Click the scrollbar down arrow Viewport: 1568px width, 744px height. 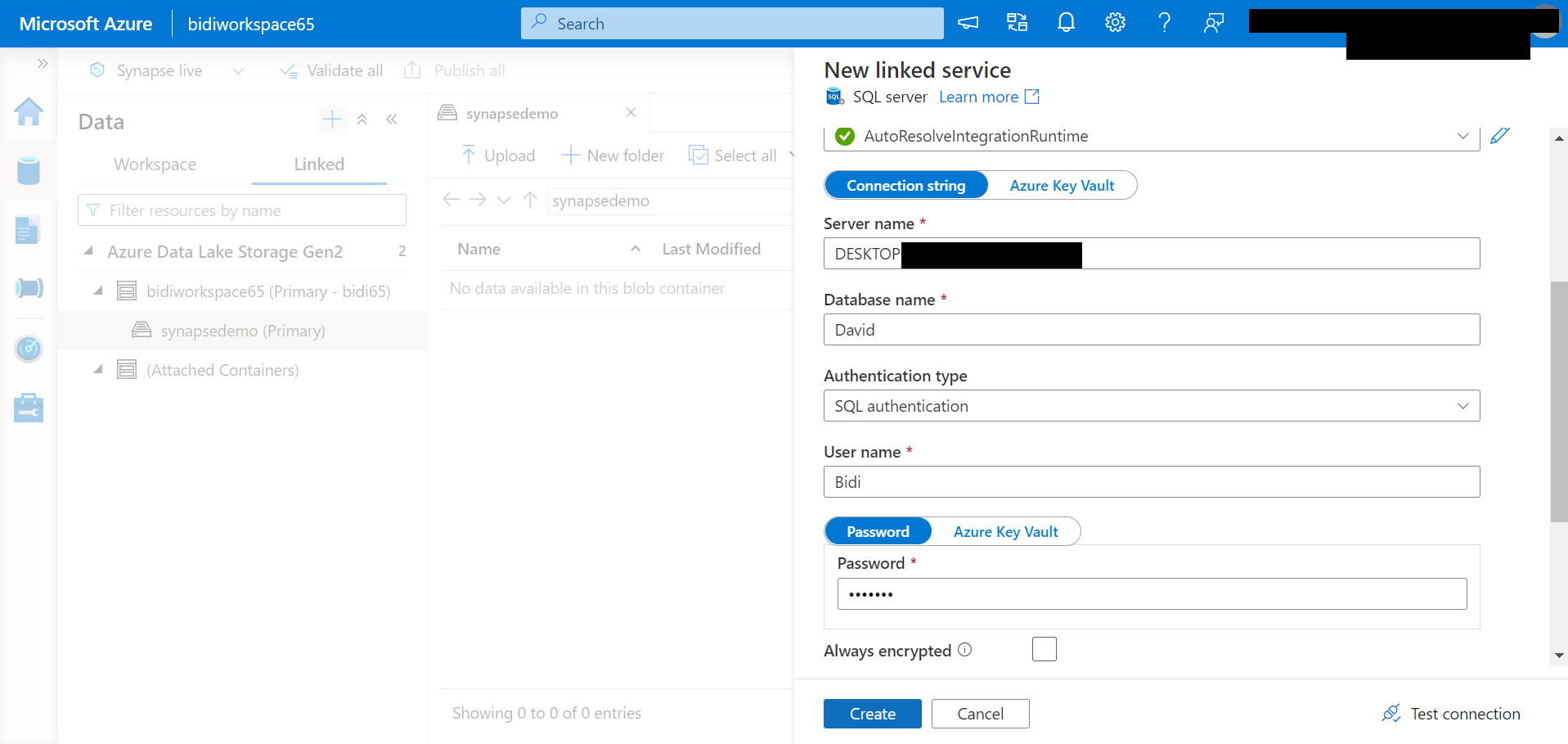click(1559, 656)
